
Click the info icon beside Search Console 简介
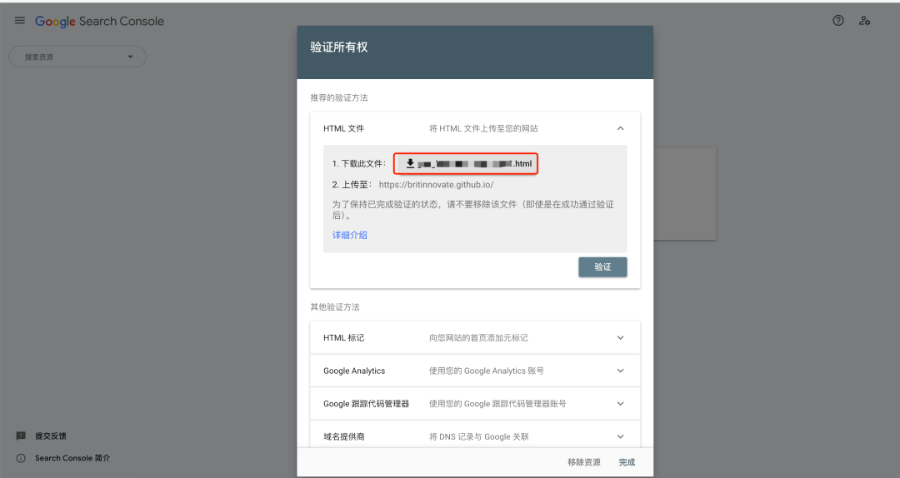coord(21,458)
